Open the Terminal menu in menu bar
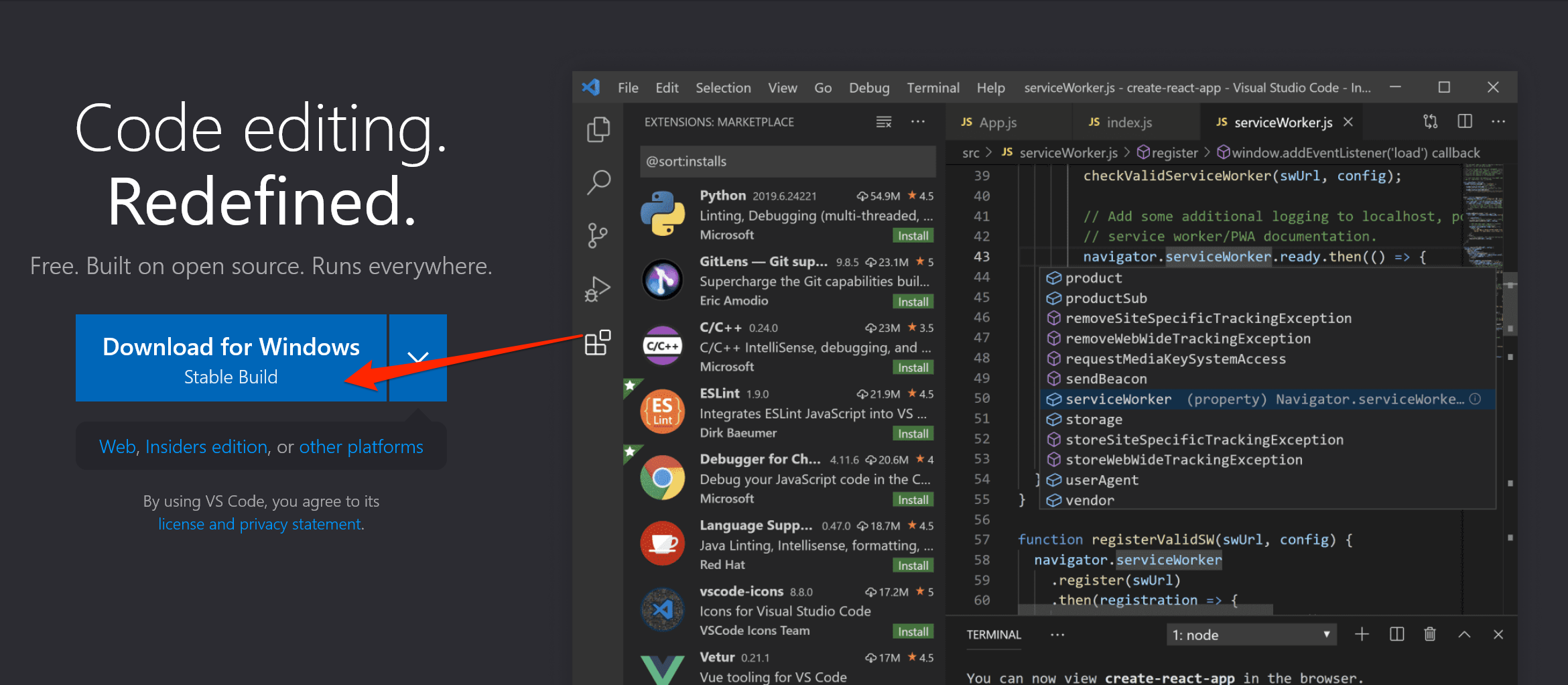 click(x=933, y=88)
